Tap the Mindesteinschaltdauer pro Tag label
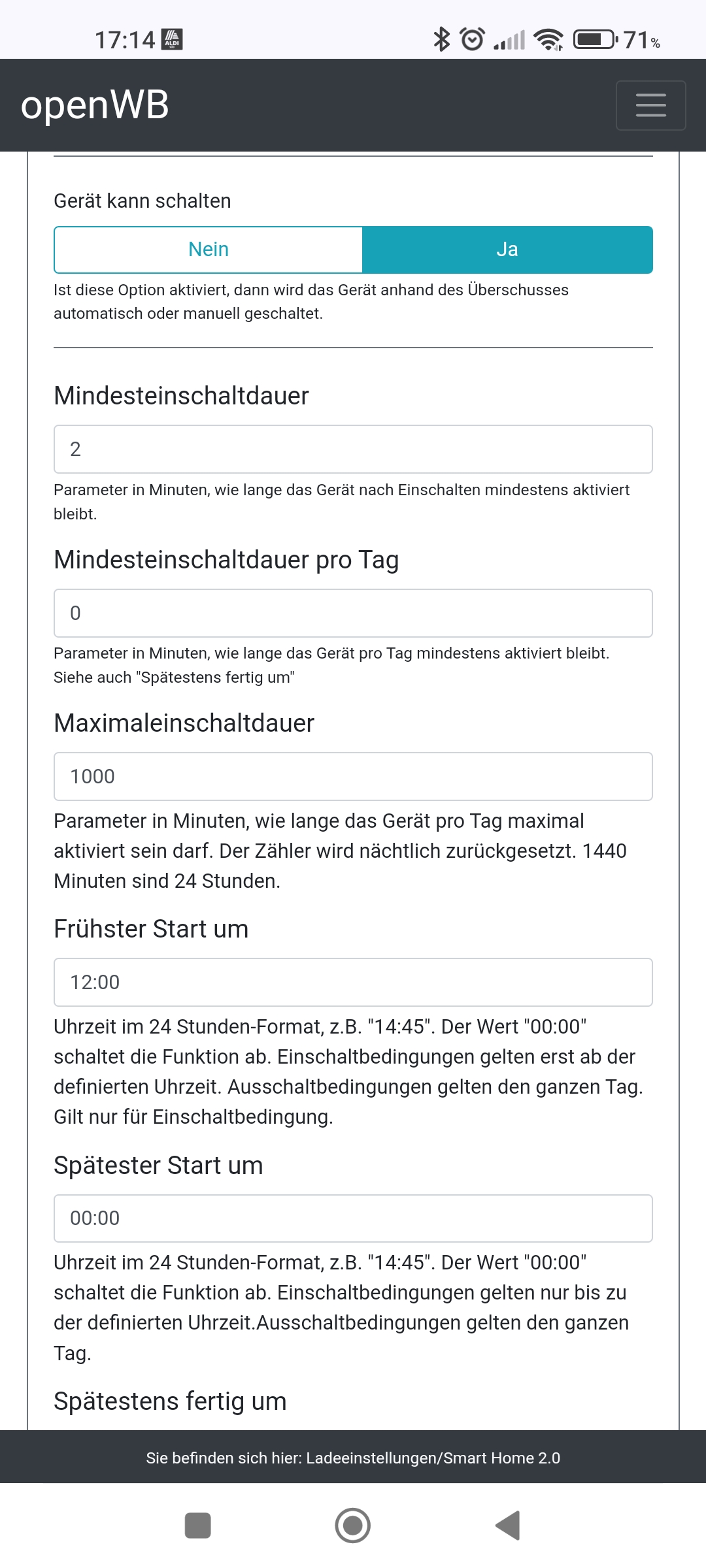This screenshot has height=1568, width=706. [x=226, y=560]
